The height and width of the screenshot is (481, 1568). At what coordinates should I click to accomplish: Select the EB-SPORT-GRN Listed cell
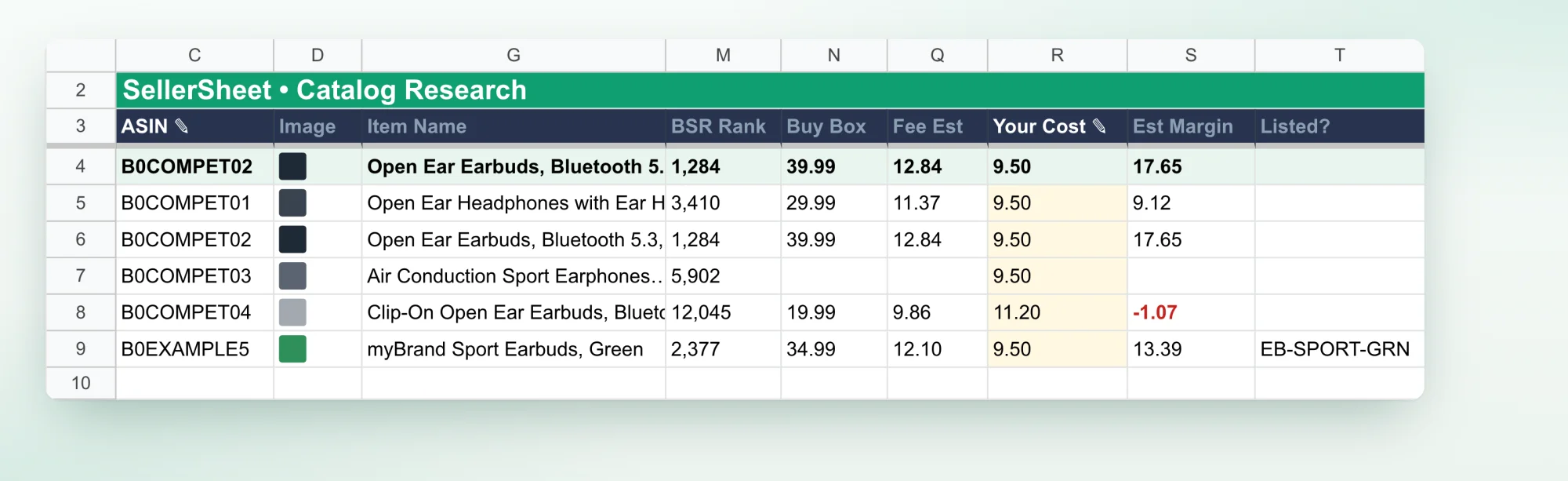coord(1340,348)
